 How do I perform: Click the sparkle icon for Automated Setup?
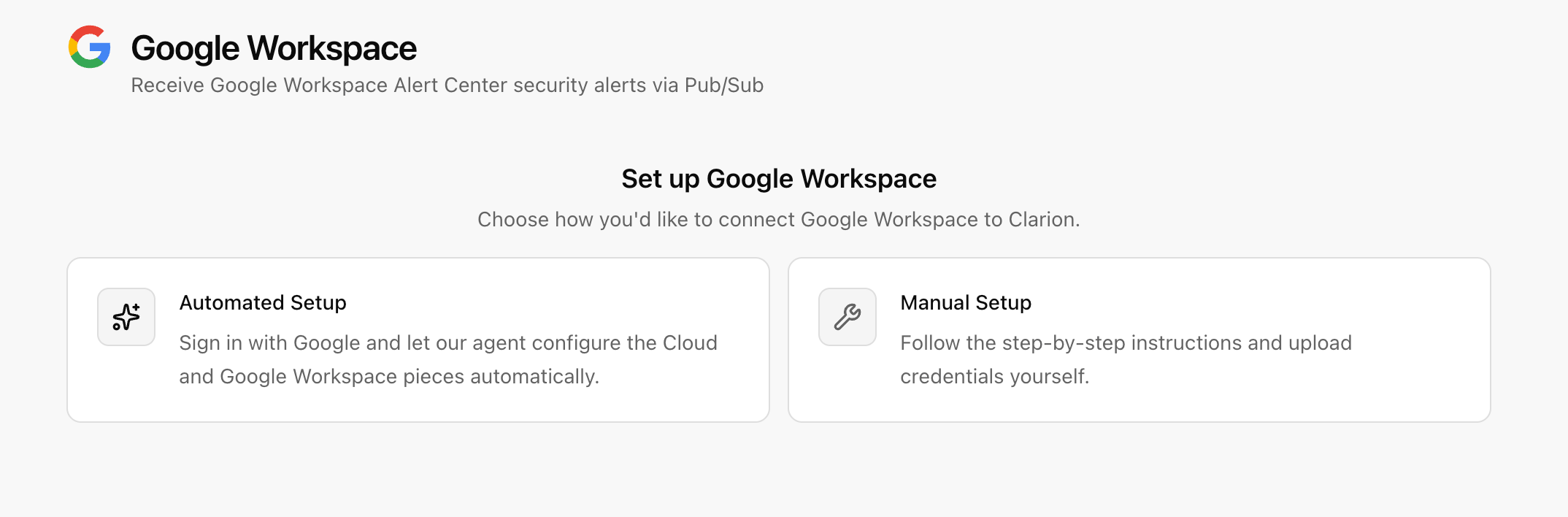(126, 317)
